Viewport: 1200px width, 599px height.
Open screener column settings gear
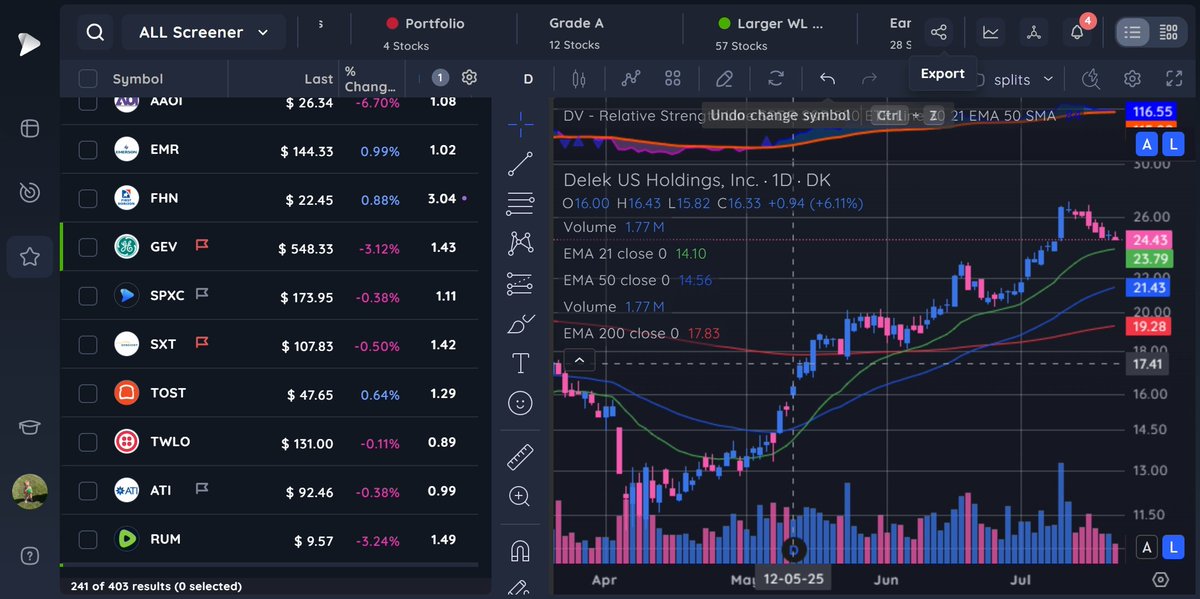click(470, 78)
